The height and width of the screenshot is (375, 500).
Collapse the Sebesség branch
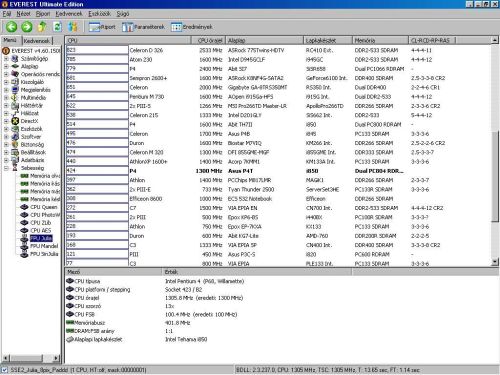tap(6, 168)
